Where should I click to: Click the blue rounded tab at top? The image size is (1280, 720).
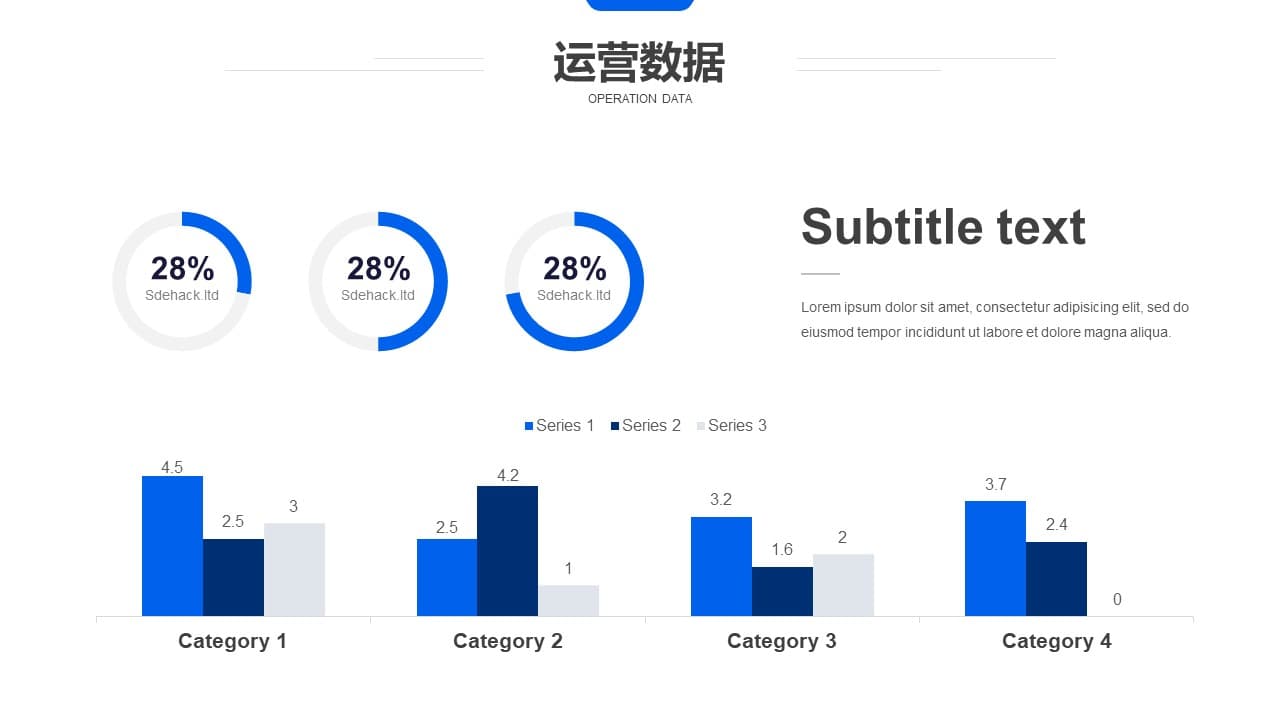point(640,5)
